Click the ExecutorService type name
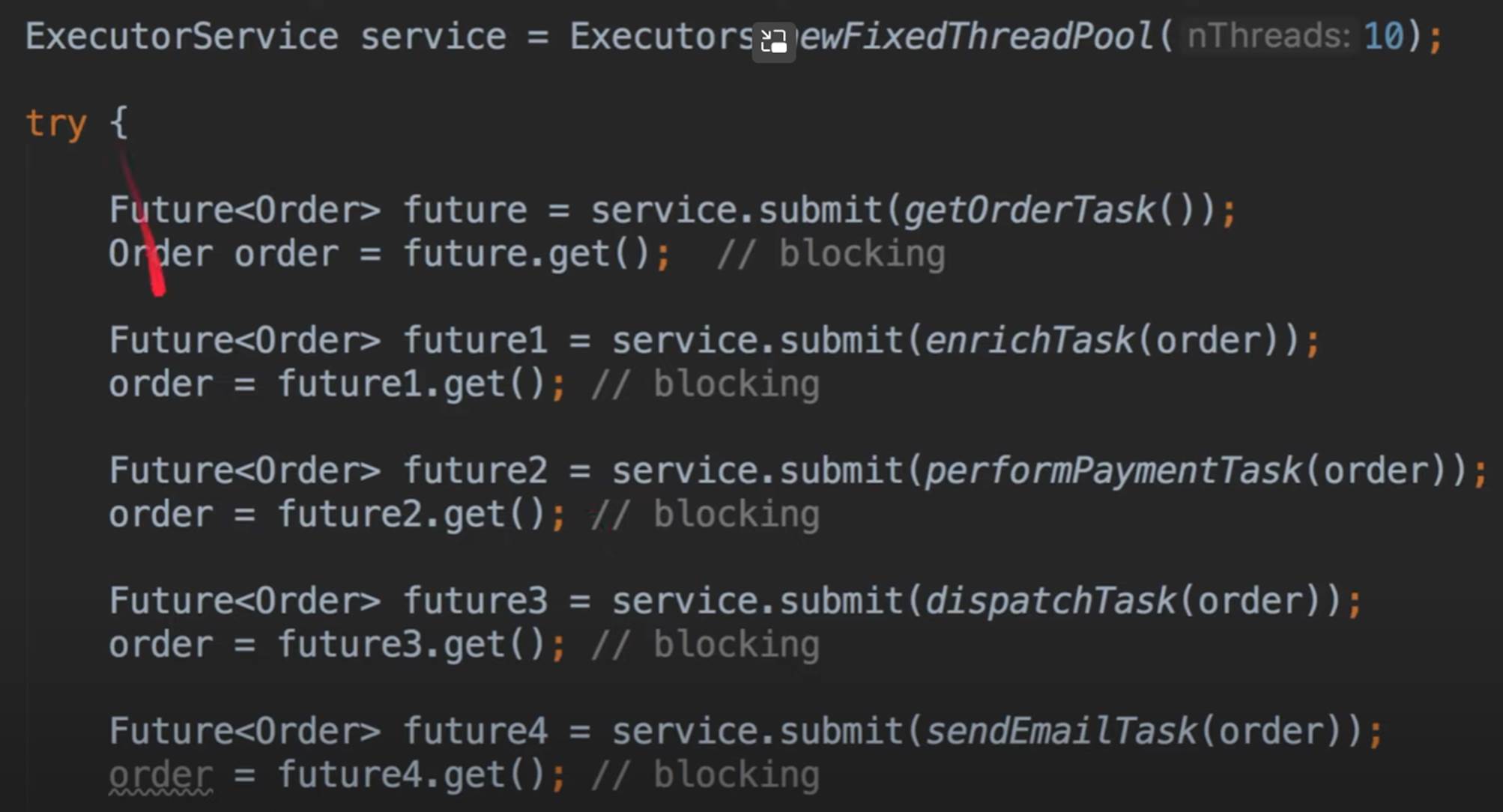The image size is (1503, 812). coord(181,36)
